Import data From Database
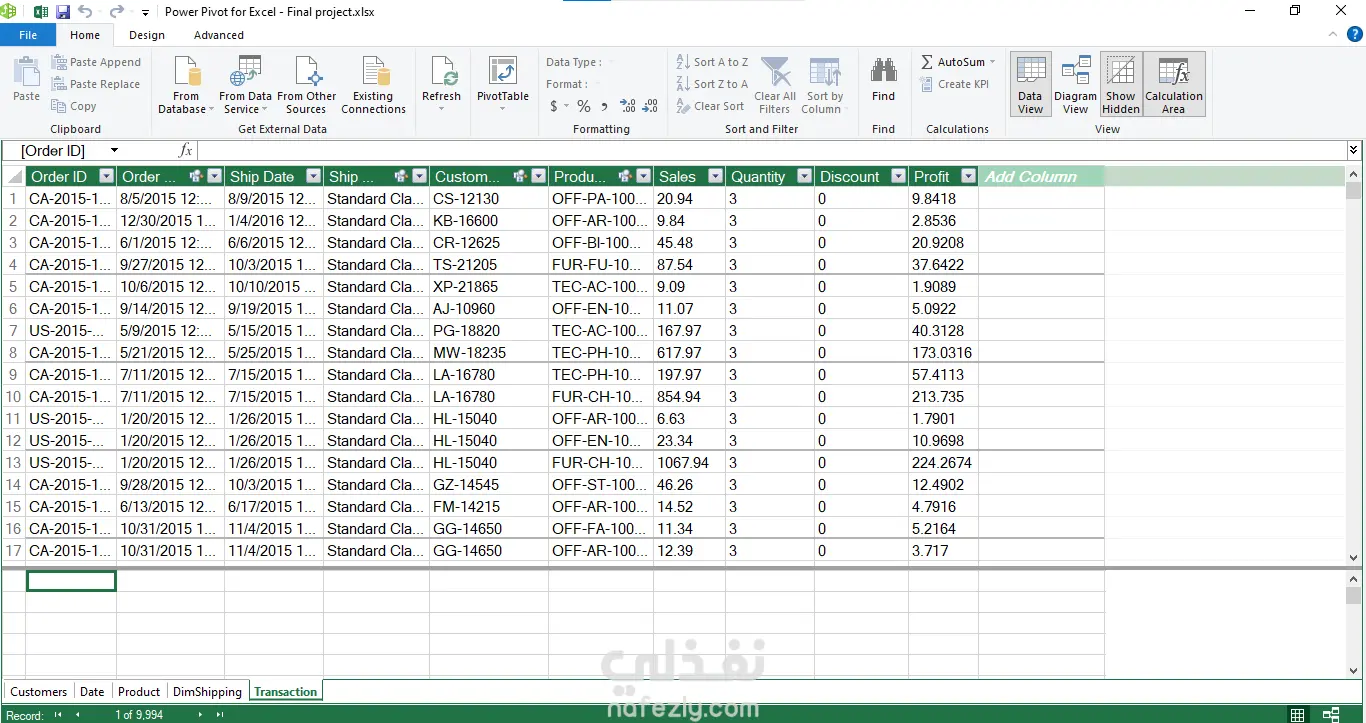Image resolution: width=1366 pixels, height=723 pixels. [x=186, y=85]
